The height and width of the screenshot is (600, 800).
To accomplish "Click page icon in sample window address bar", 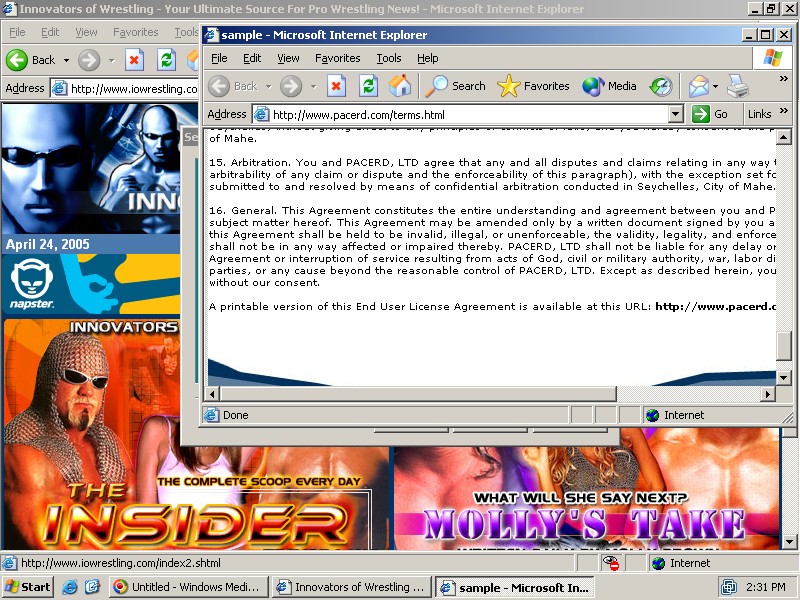I will [261, 114].
